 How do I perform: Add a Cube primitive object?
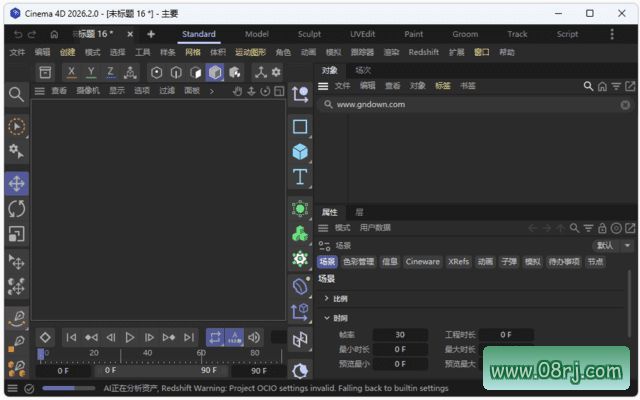click(300, 152)
